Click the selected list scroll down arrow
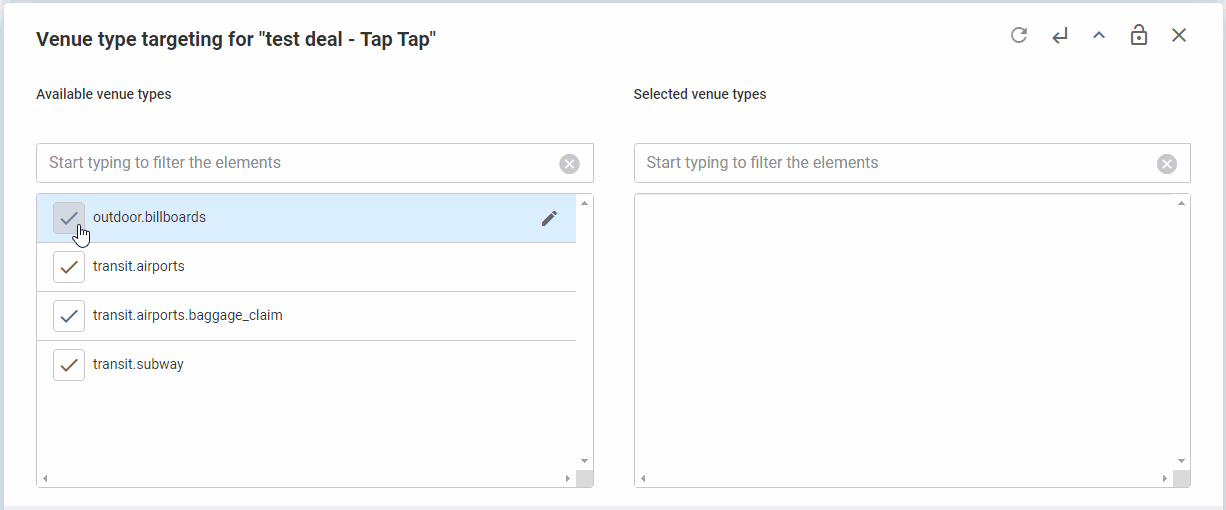 [x=1182, y=461]
